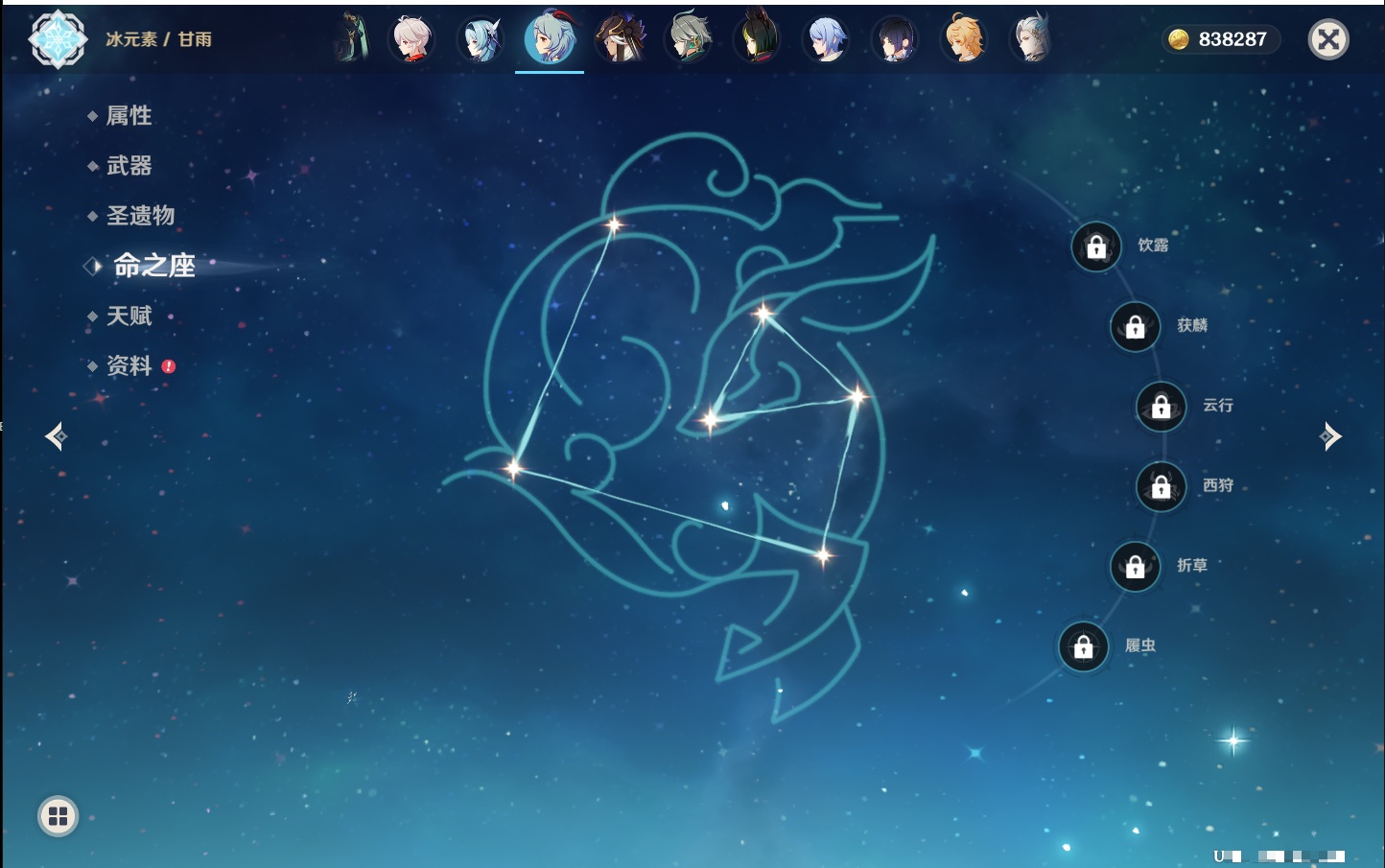Click the 西狩 constellation lock icon
This screenshot has width=1385, height=868.
click(x=1161, y=487)
